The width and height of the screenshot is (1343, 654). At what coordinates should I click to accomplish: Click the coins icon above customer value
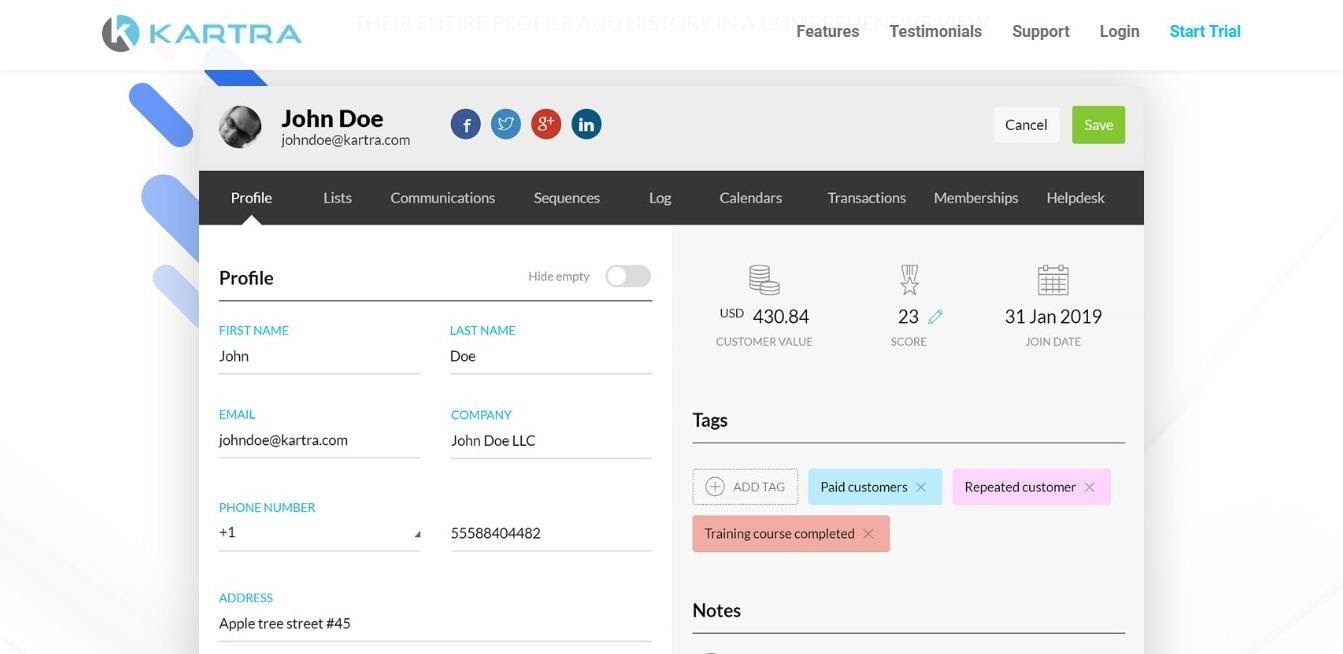pos(764,280)
